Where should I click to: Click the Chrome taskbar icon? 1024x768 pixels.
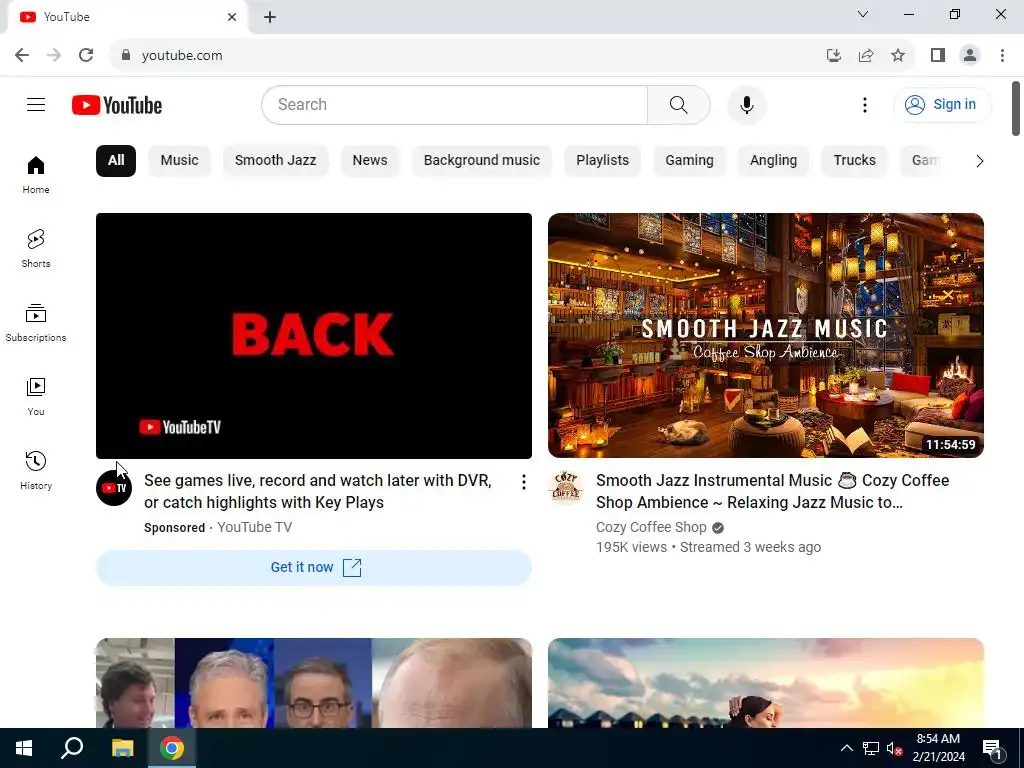pos(172,748)
